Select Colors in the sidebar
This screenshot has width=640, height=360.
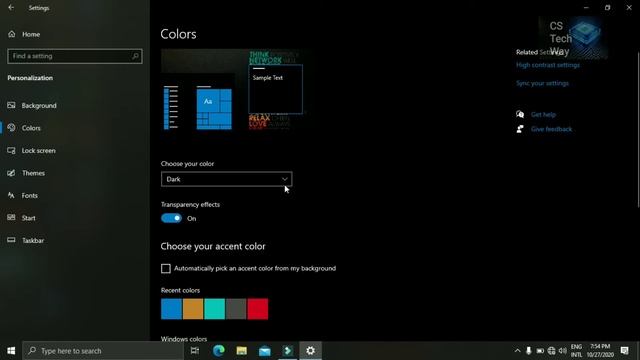[x=31, y=128]
